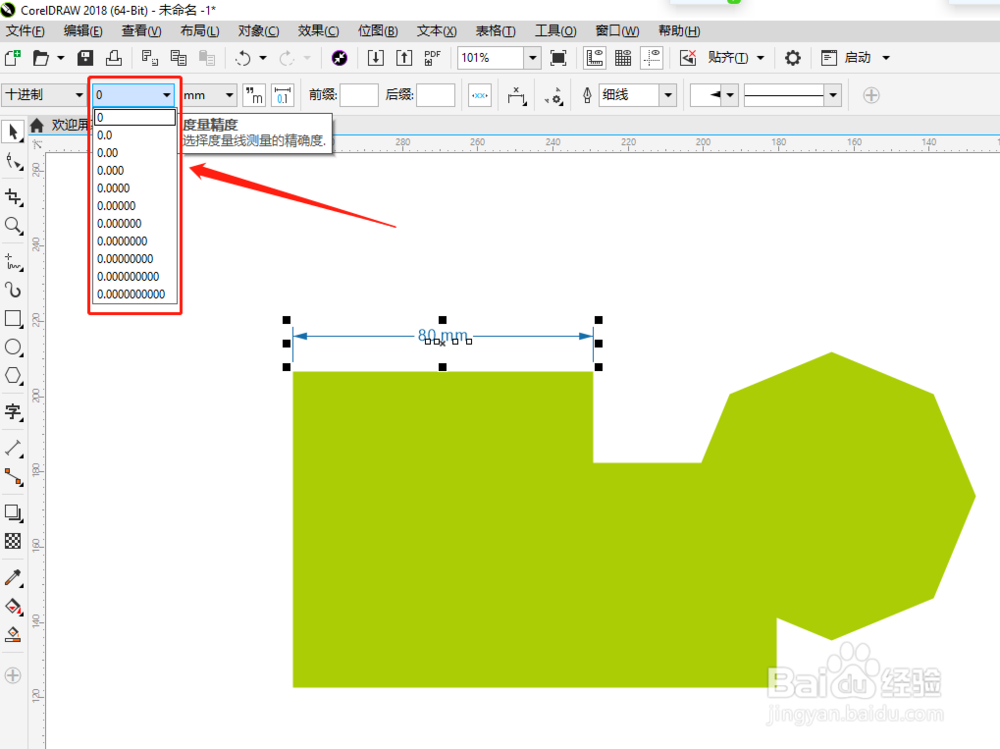Select the Artistic Media tool
Image resolution: width=1000 pixels, height=749 pixels.
point(13,290)
